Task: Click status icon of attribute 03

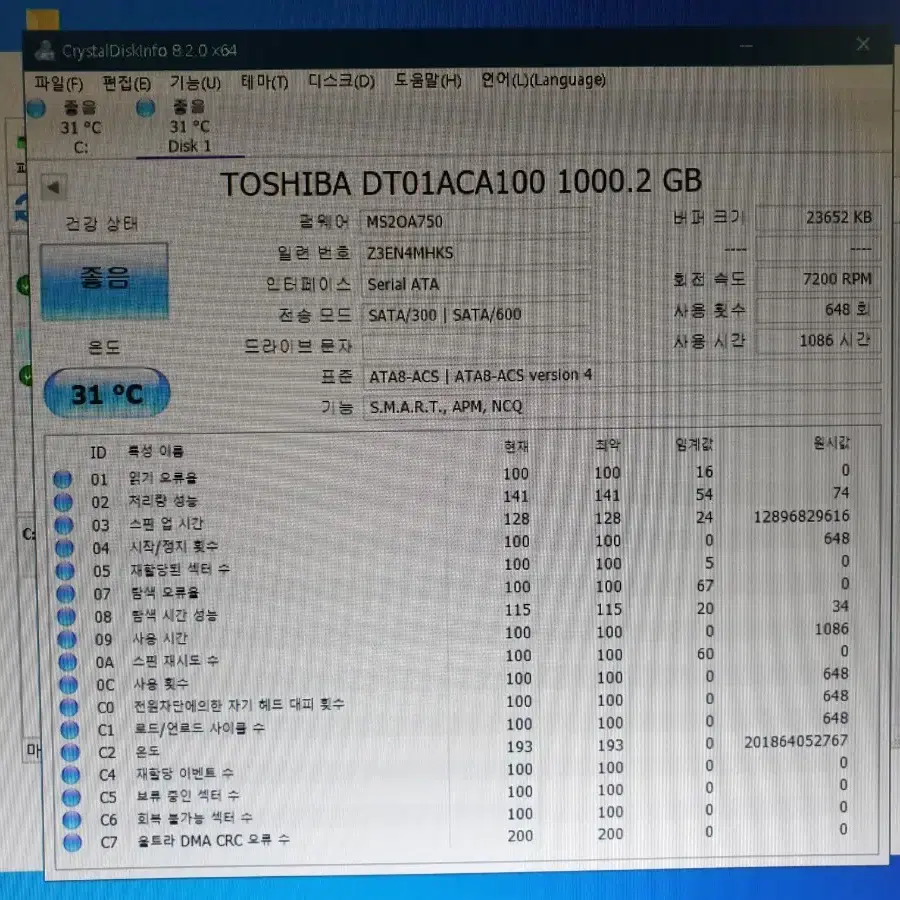Action: tap(64, 525)
